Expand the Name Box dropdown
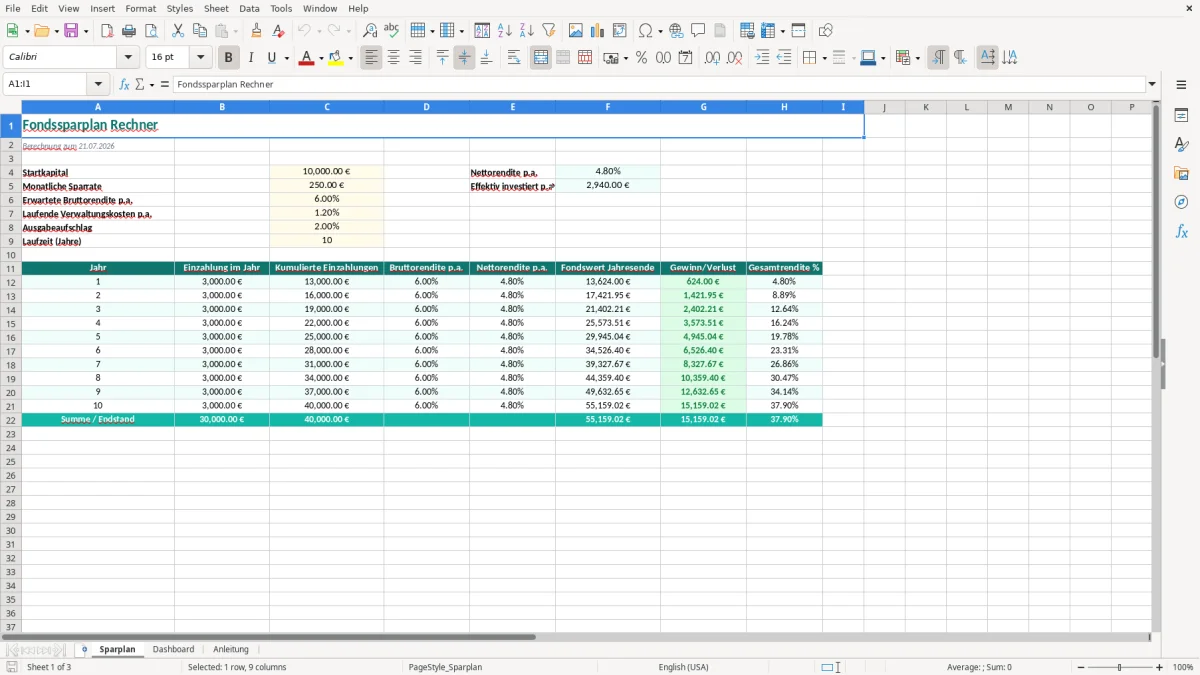Screen dimensions: 1200x675 tap(98, 85)
